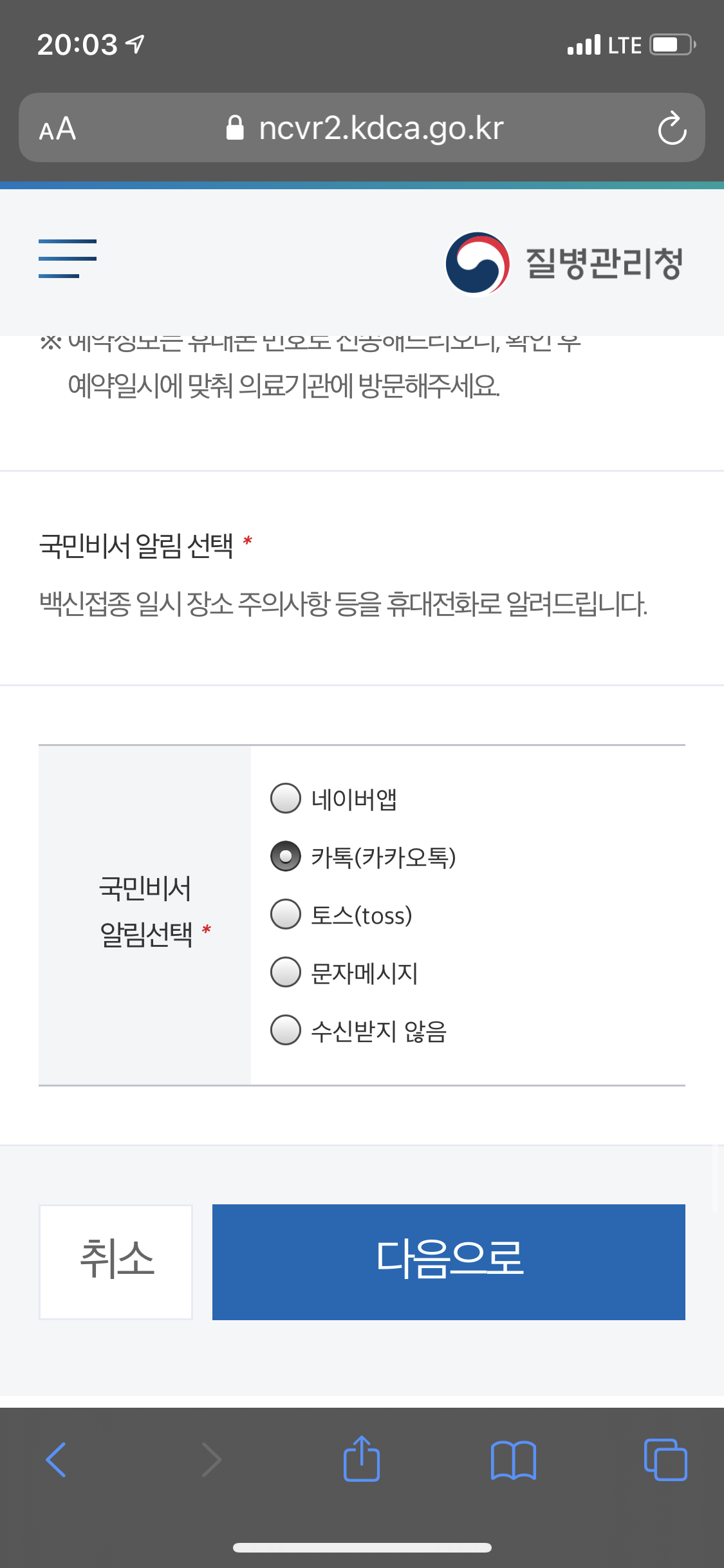Select the 네이버앱 radio option
Screen dimensions: 724x1568
[x=286, y=798]
